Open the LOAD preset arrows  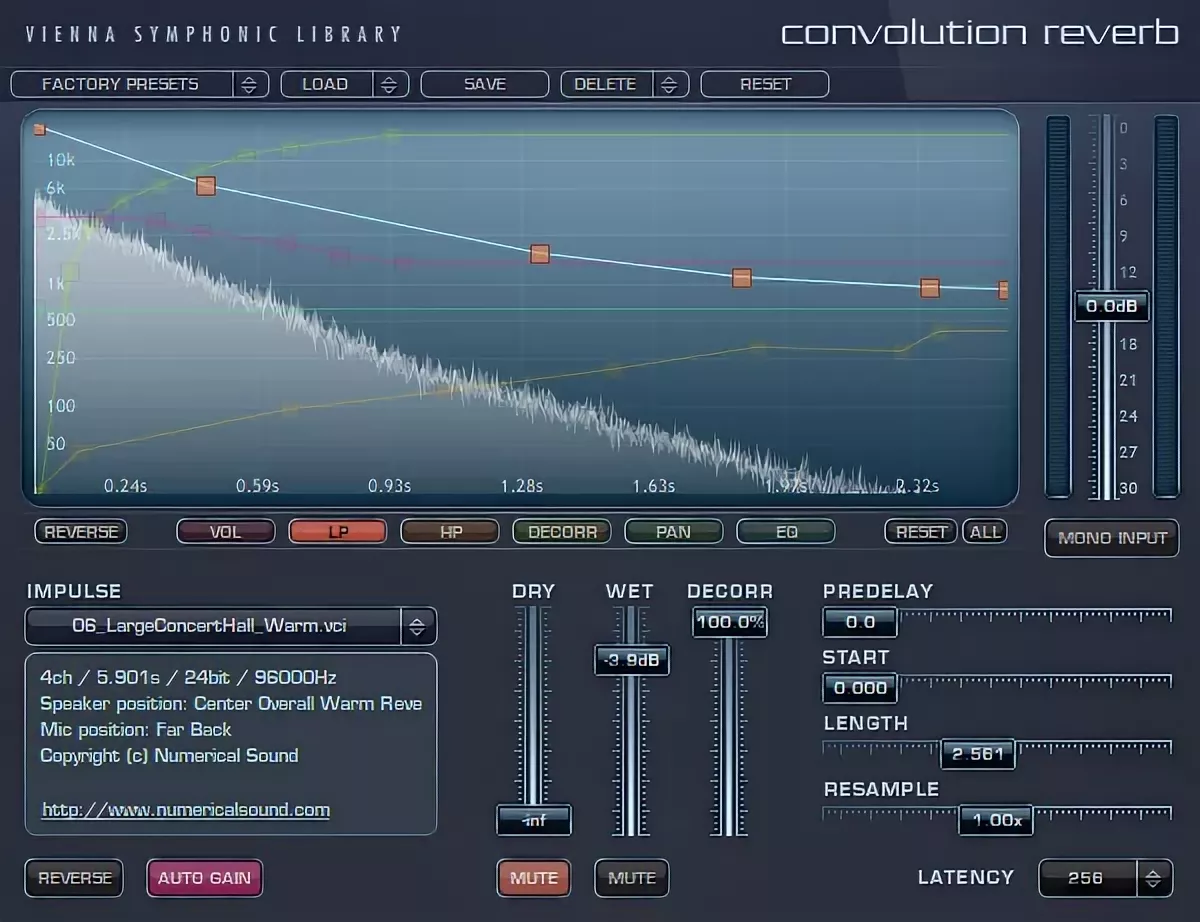(390, 84)
